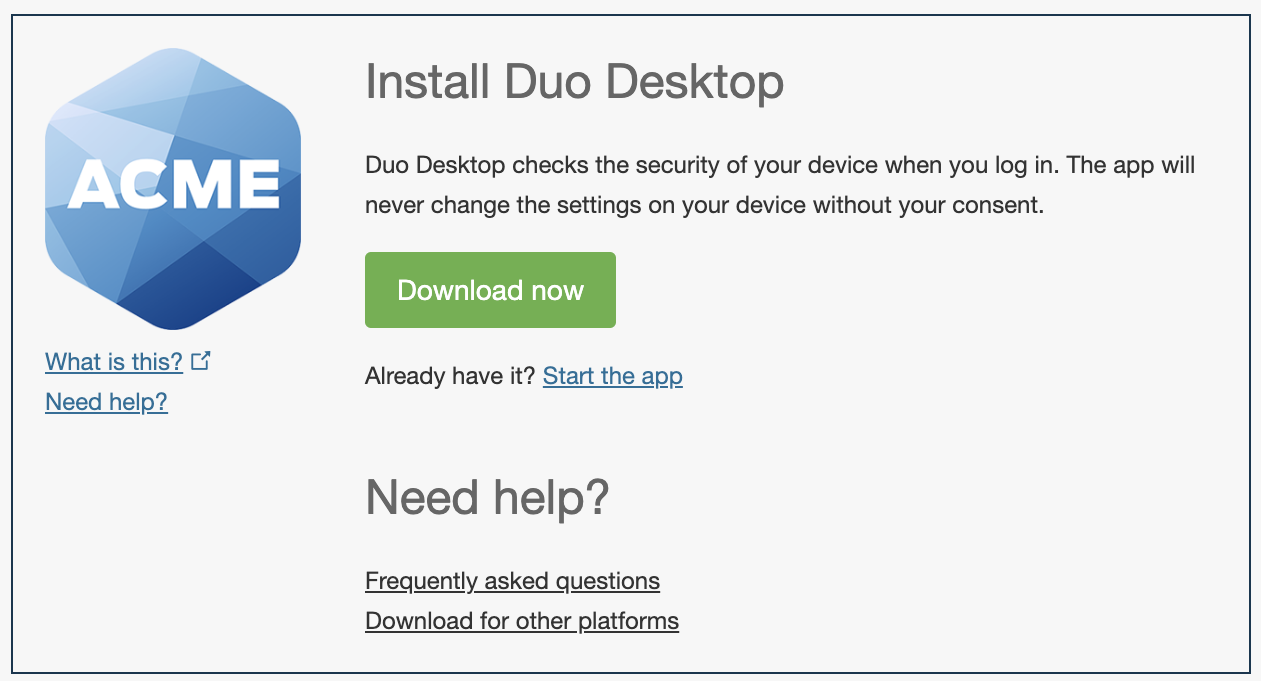Download the Duo Desktop installer

490,290
